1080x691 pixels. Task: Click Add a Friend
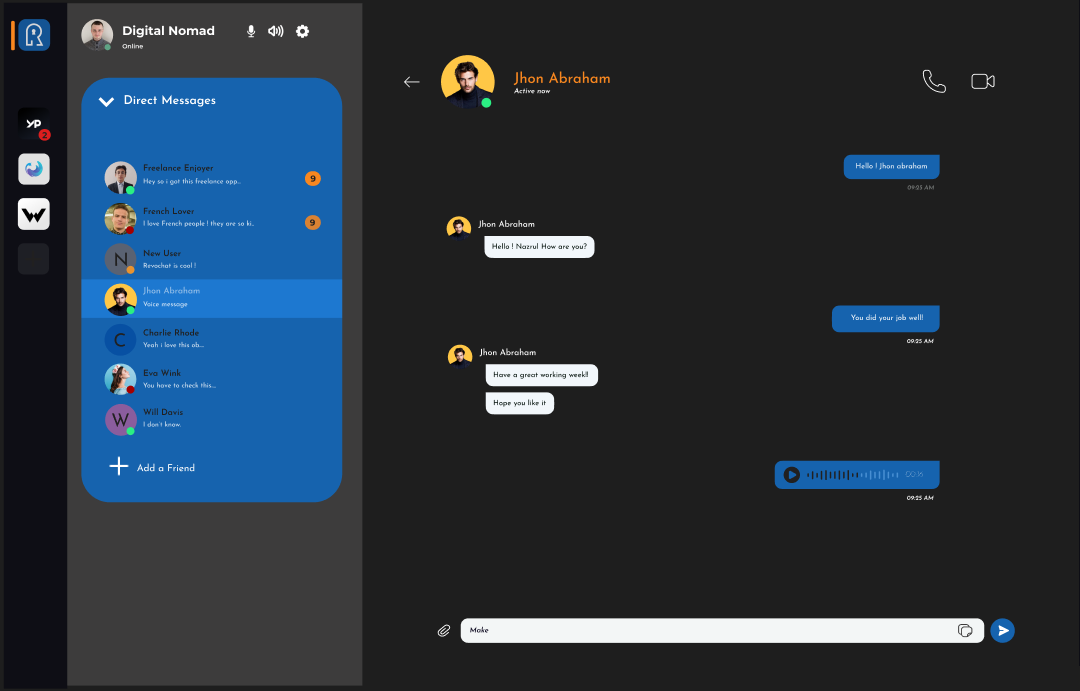(151, 467)
